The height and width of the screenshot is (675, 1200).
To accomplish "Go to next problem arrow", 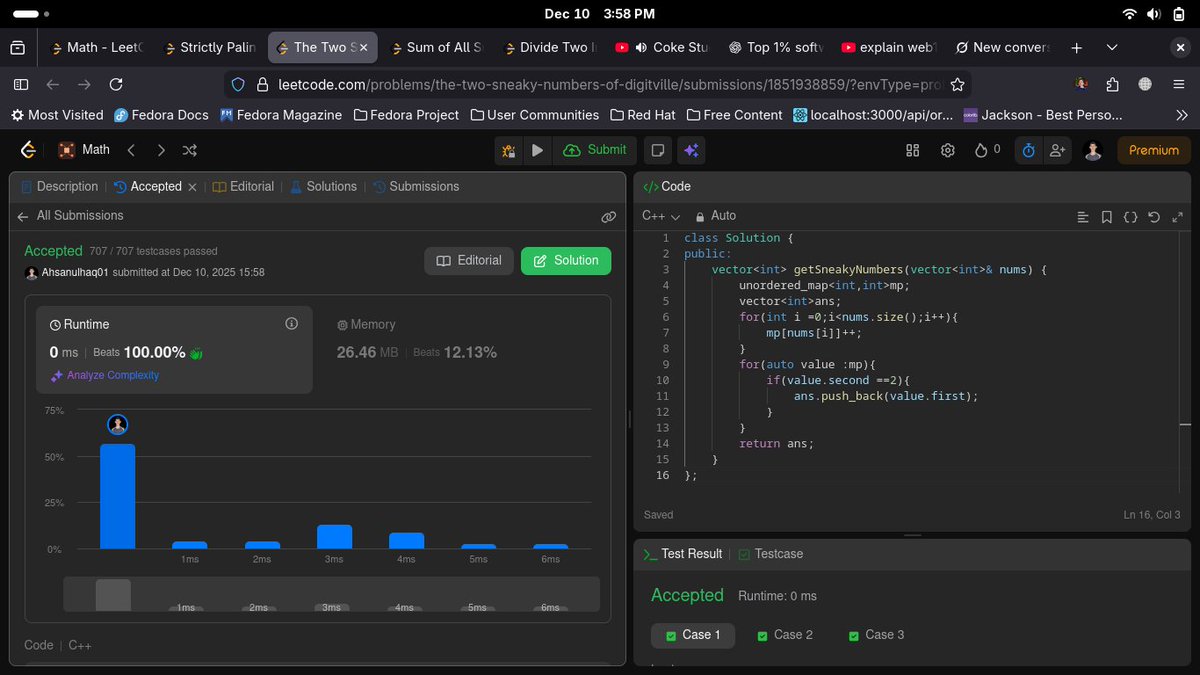I will pyautogui.click(x=161, y=150).
